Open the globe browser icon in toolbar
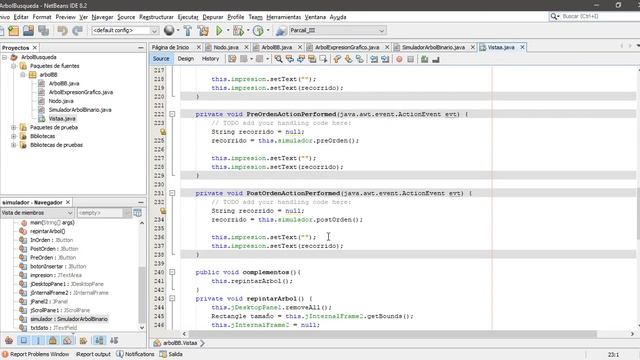The width and height of the screenshot is (640, 360). [x=169, y=30]
